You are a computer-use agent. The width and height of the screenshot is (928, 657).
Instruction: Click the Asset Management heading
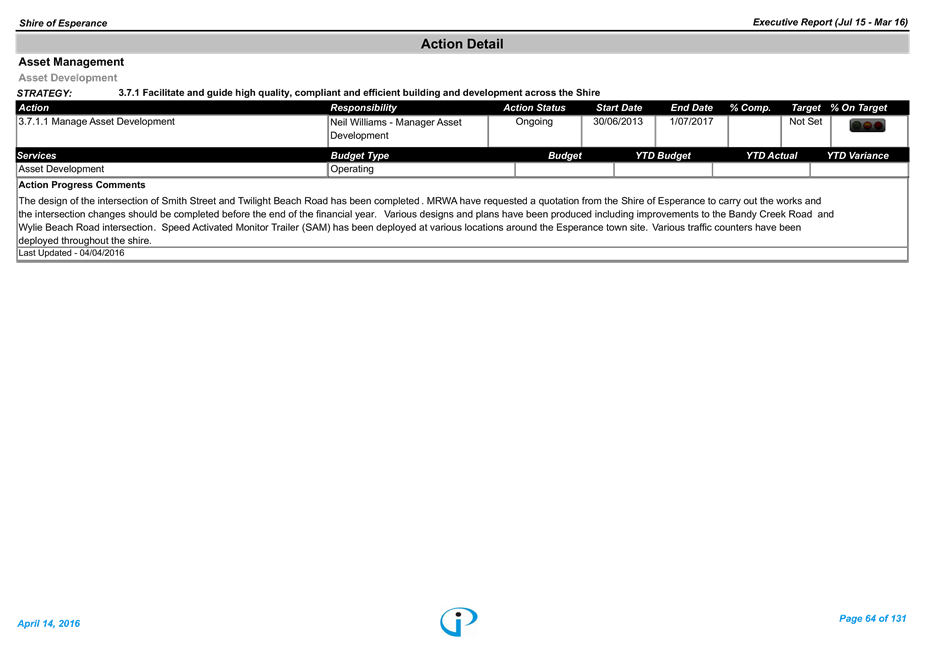[71, 62]
